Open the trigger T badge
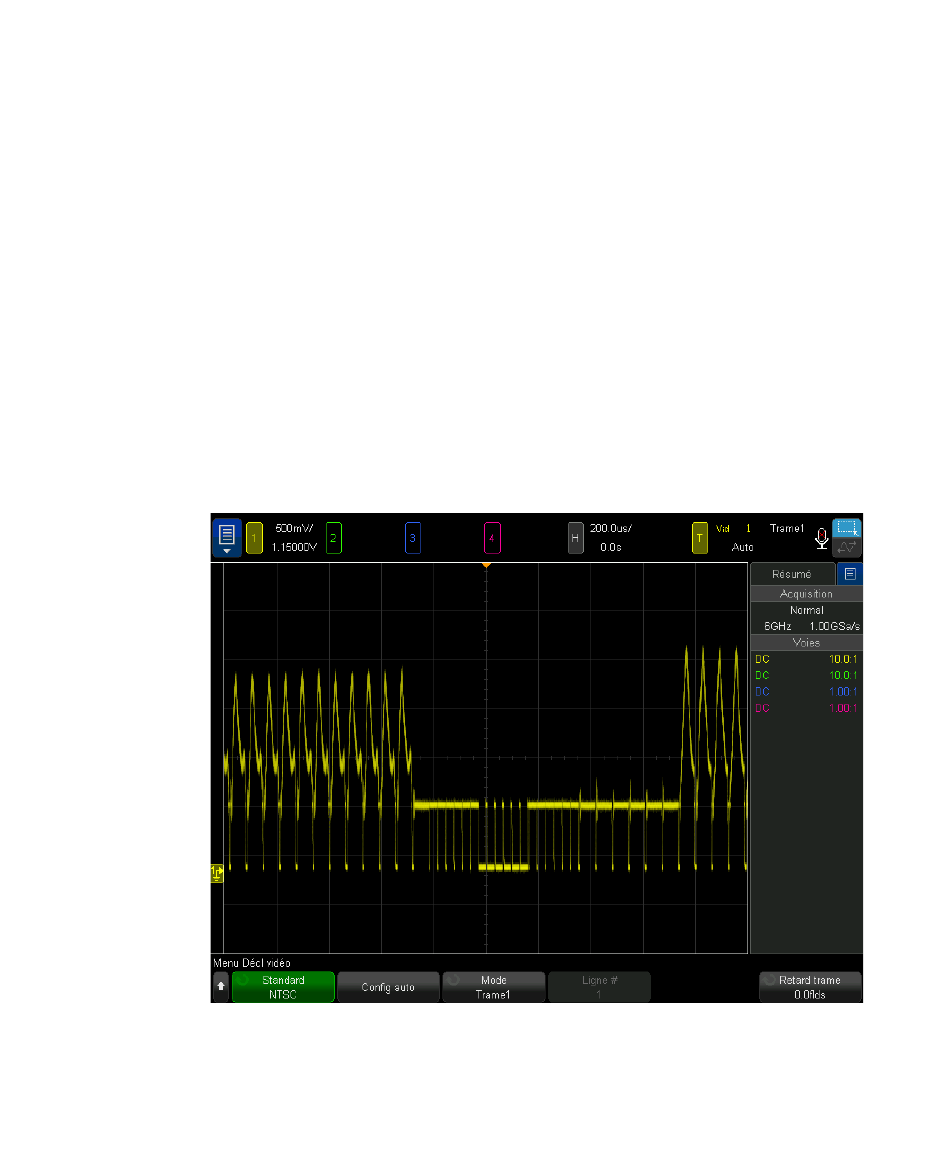The width and height of the screenshot is (950, 1165). point(699,538)
